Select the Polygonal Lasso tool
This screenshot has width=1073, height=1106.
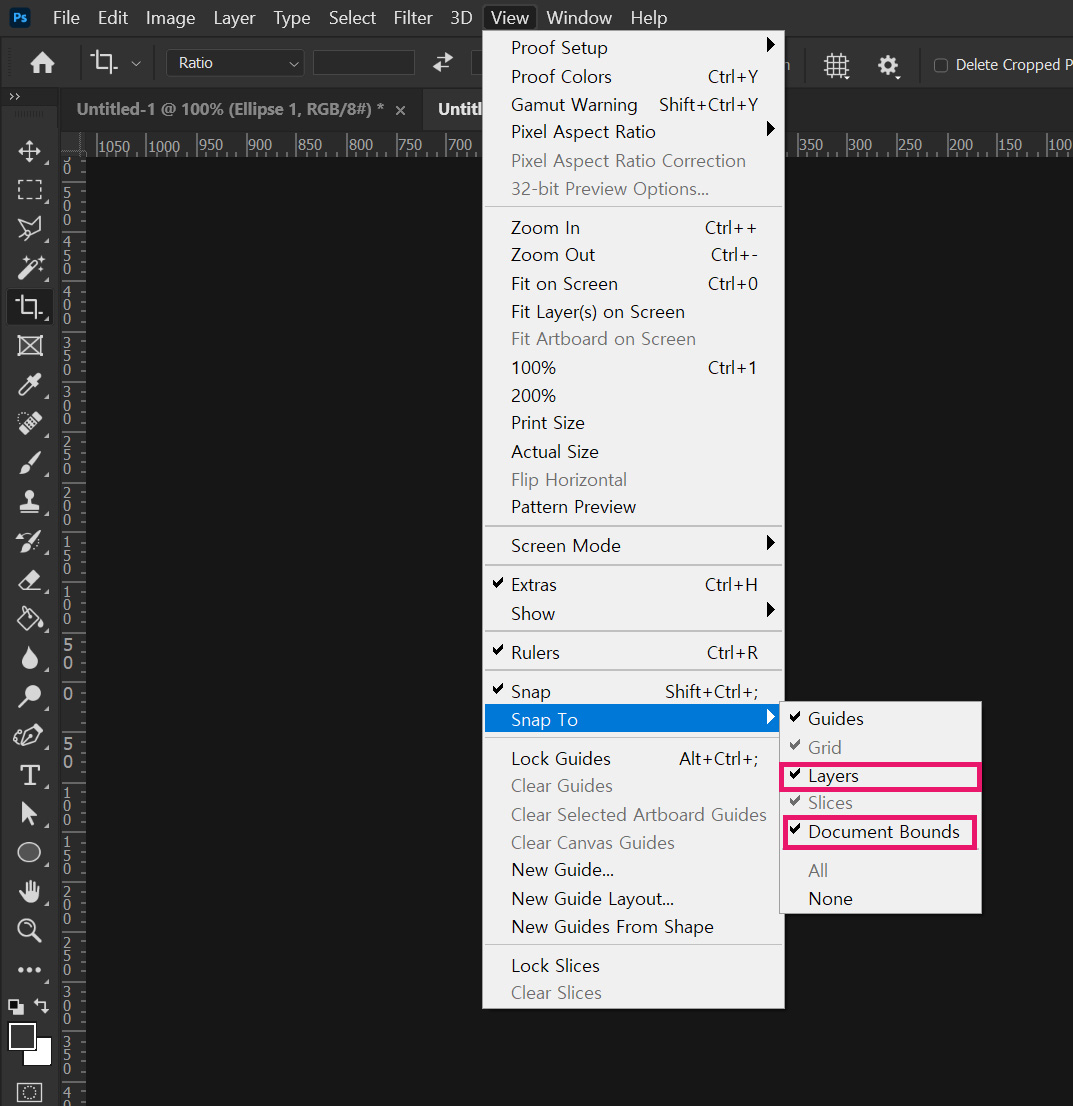[29, 228]
